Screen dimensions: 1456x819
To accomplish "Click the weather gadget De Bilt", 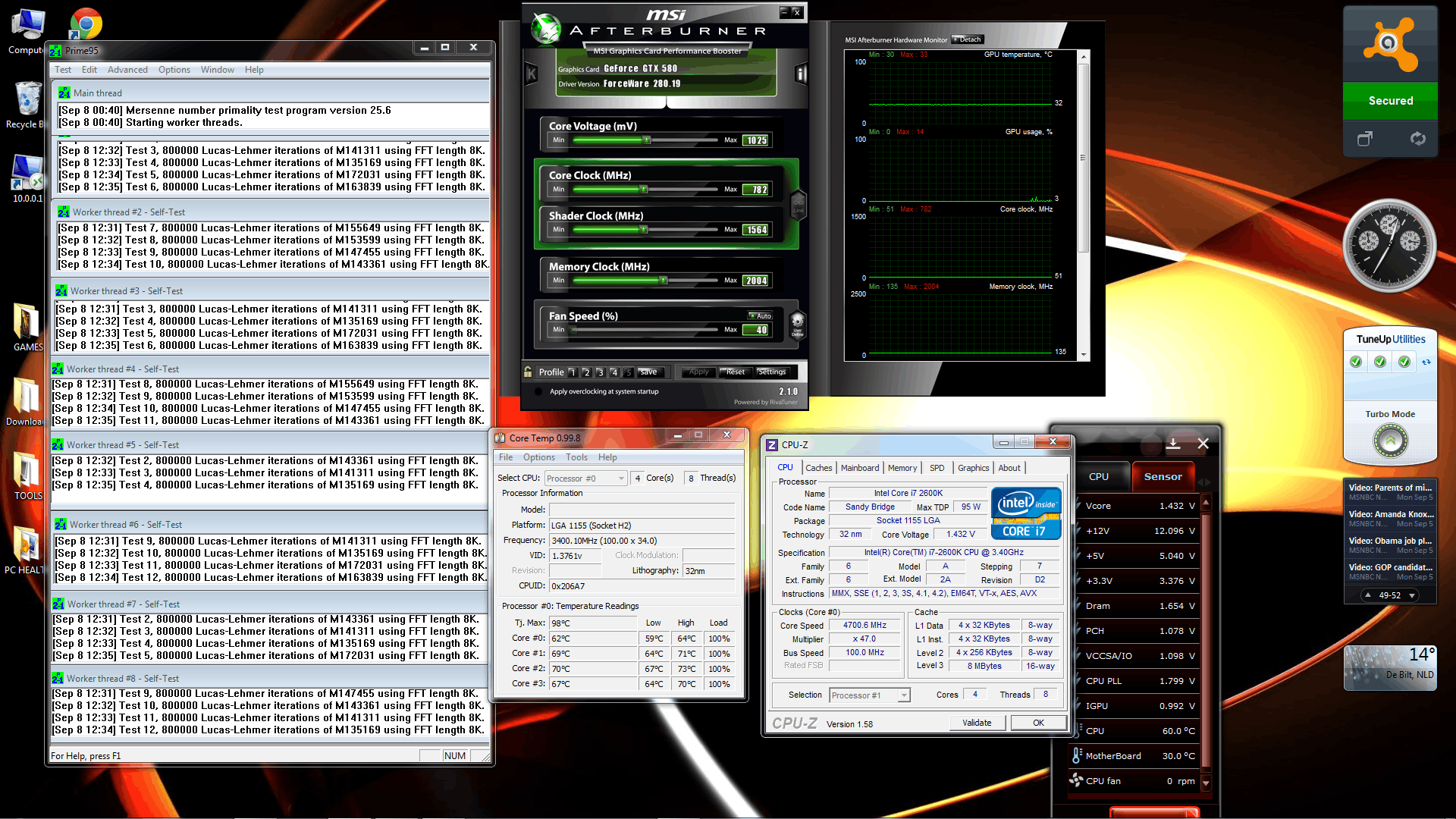I will coord(1390,667).
